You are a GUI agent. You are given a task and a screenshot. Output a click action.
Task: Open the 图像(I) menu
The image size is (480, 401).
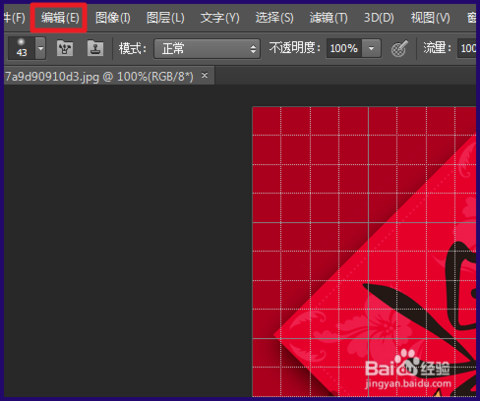[x=113, y=18]
